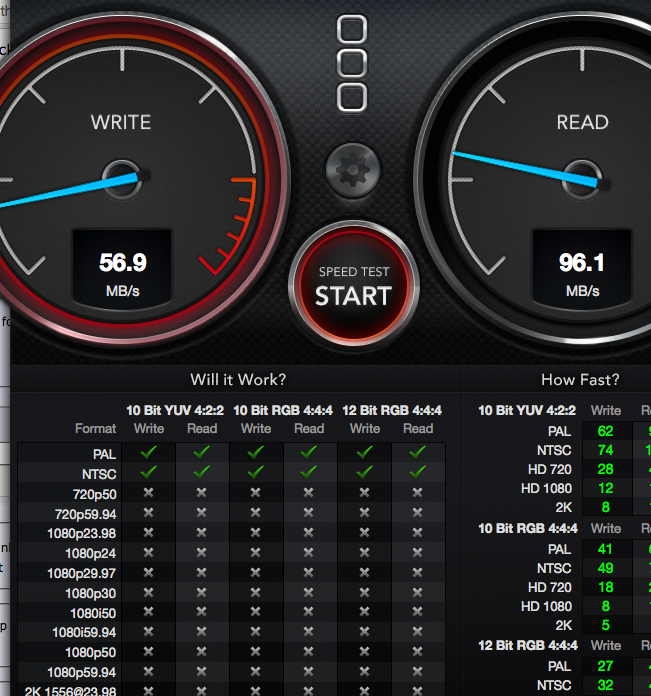Select the 1080p24 format row label
651x696 pixels.
point(91,553)
